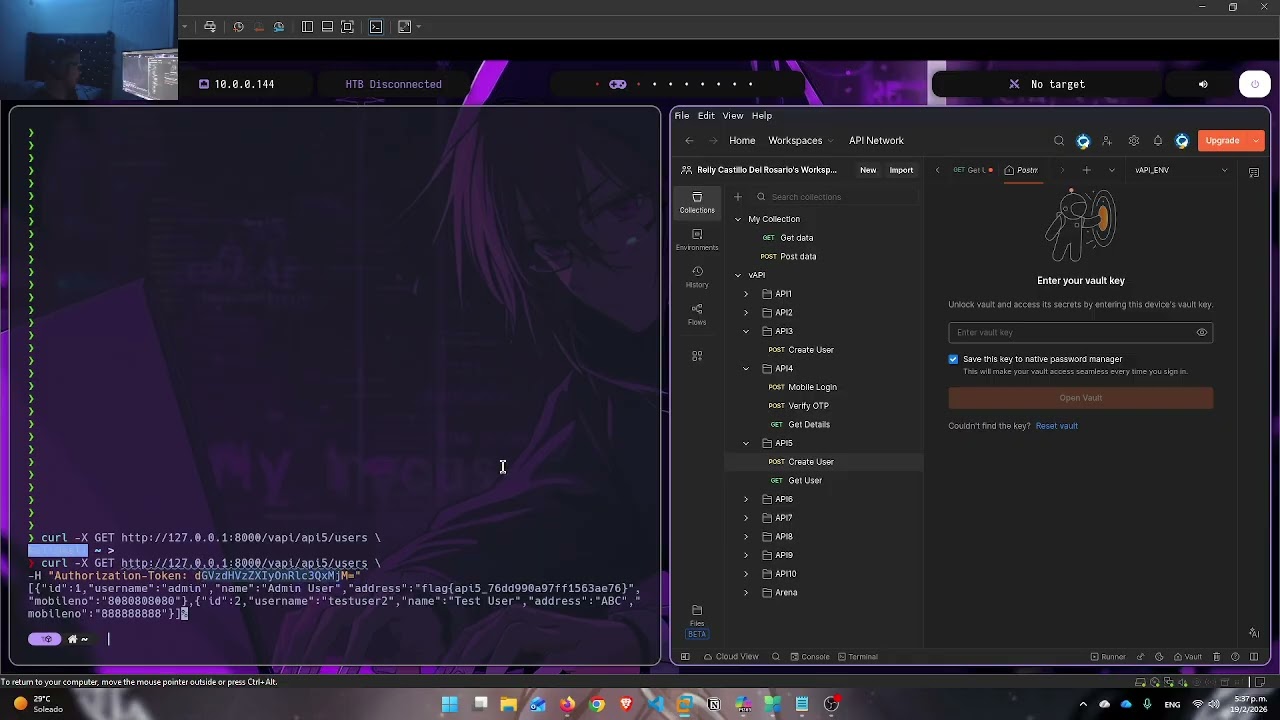
Task: Add a new request tab
Action: pos(1087,170)
